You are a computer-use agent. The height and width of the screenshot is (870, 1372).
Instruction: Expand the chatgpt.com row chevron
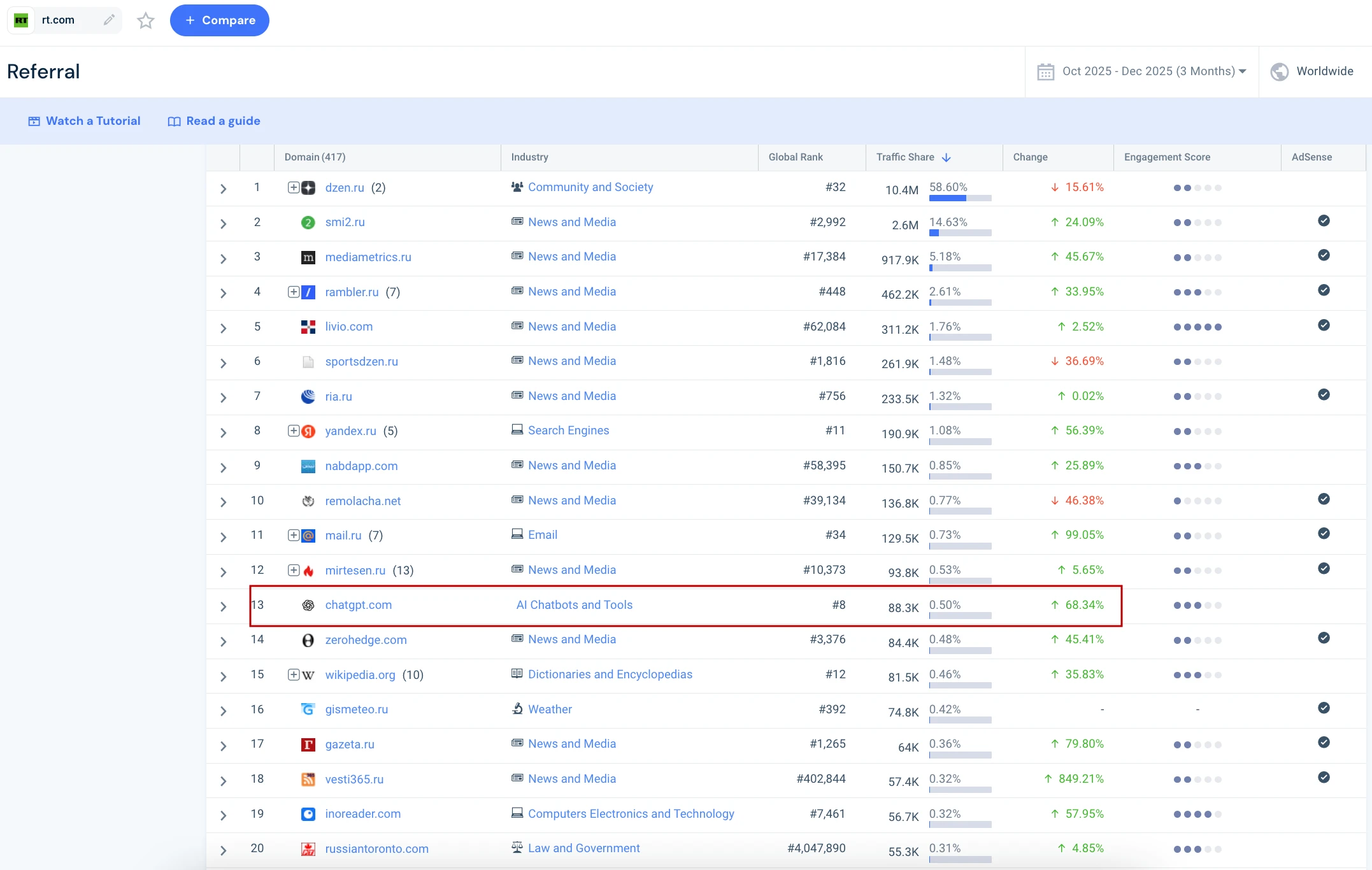pos(223,606)
